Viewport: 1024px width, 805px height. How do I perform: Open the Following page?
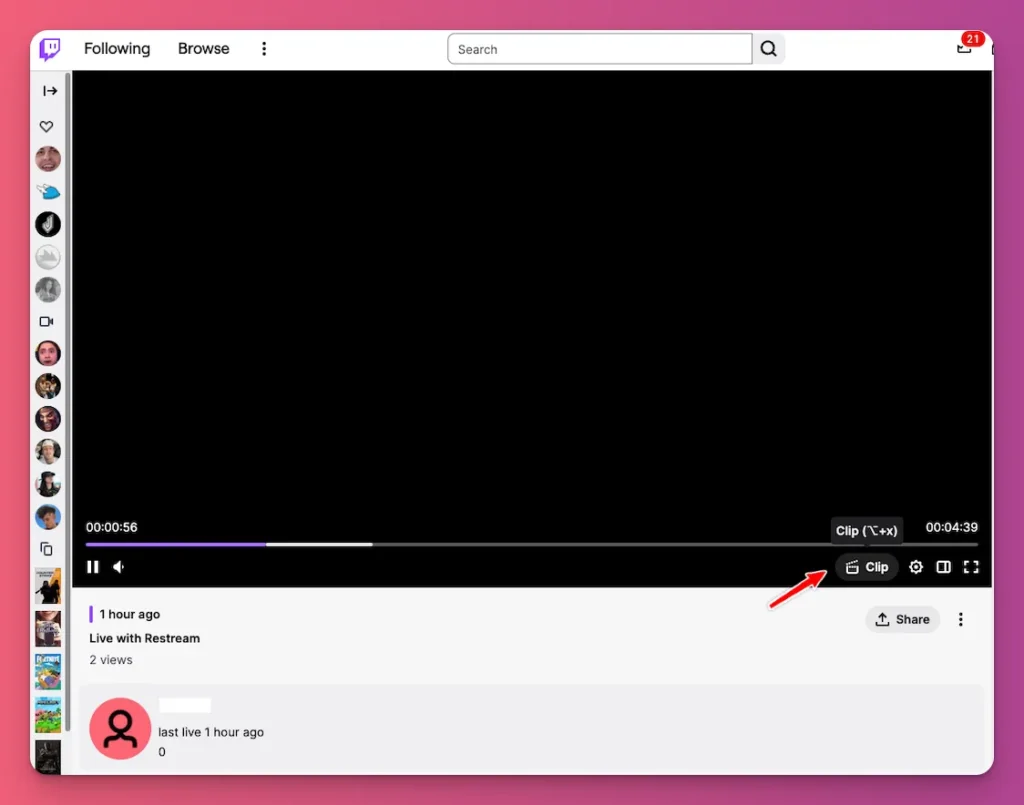tap(116, 48)
